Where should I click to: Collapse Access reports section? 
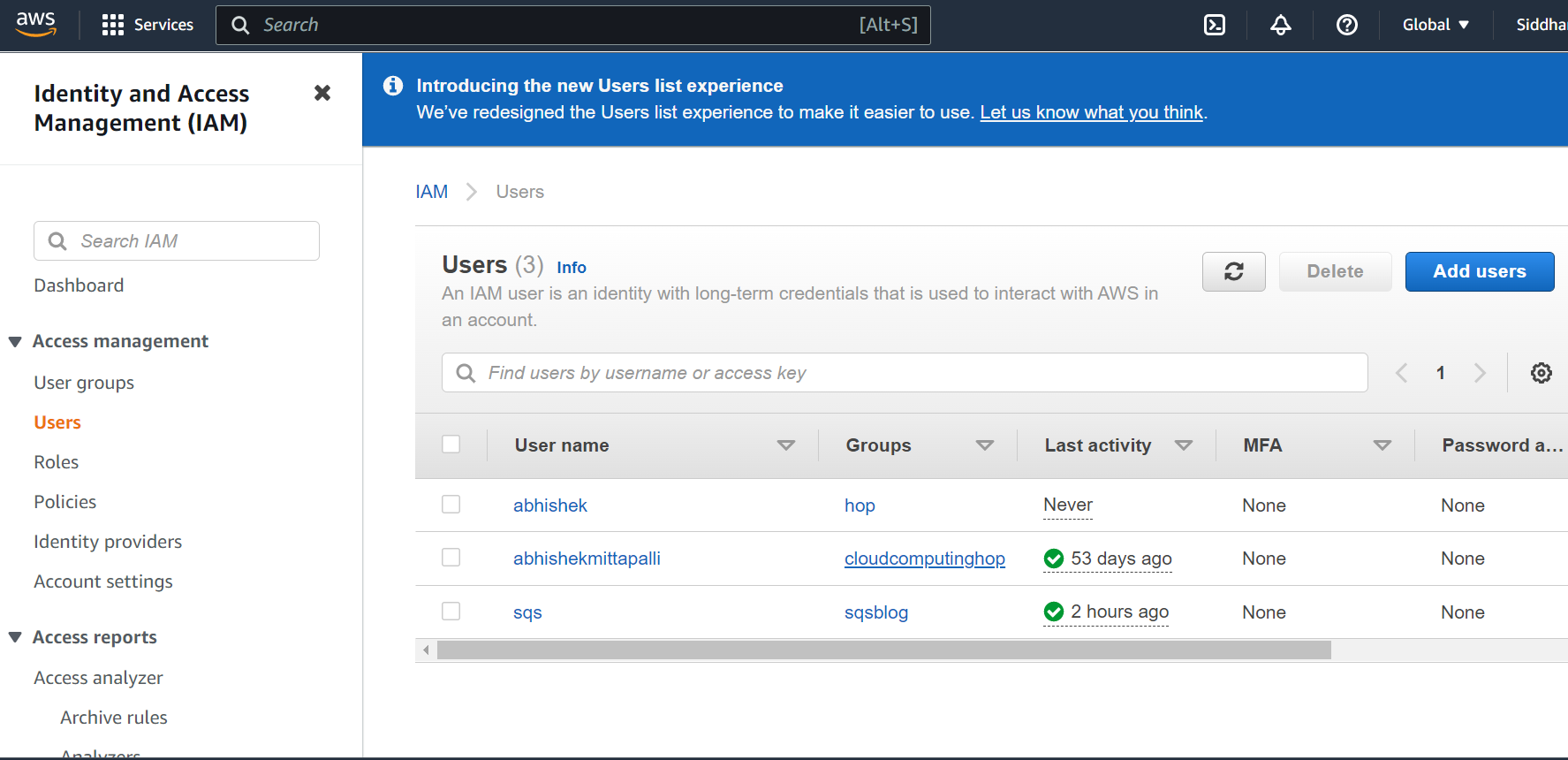pos(15,637)
